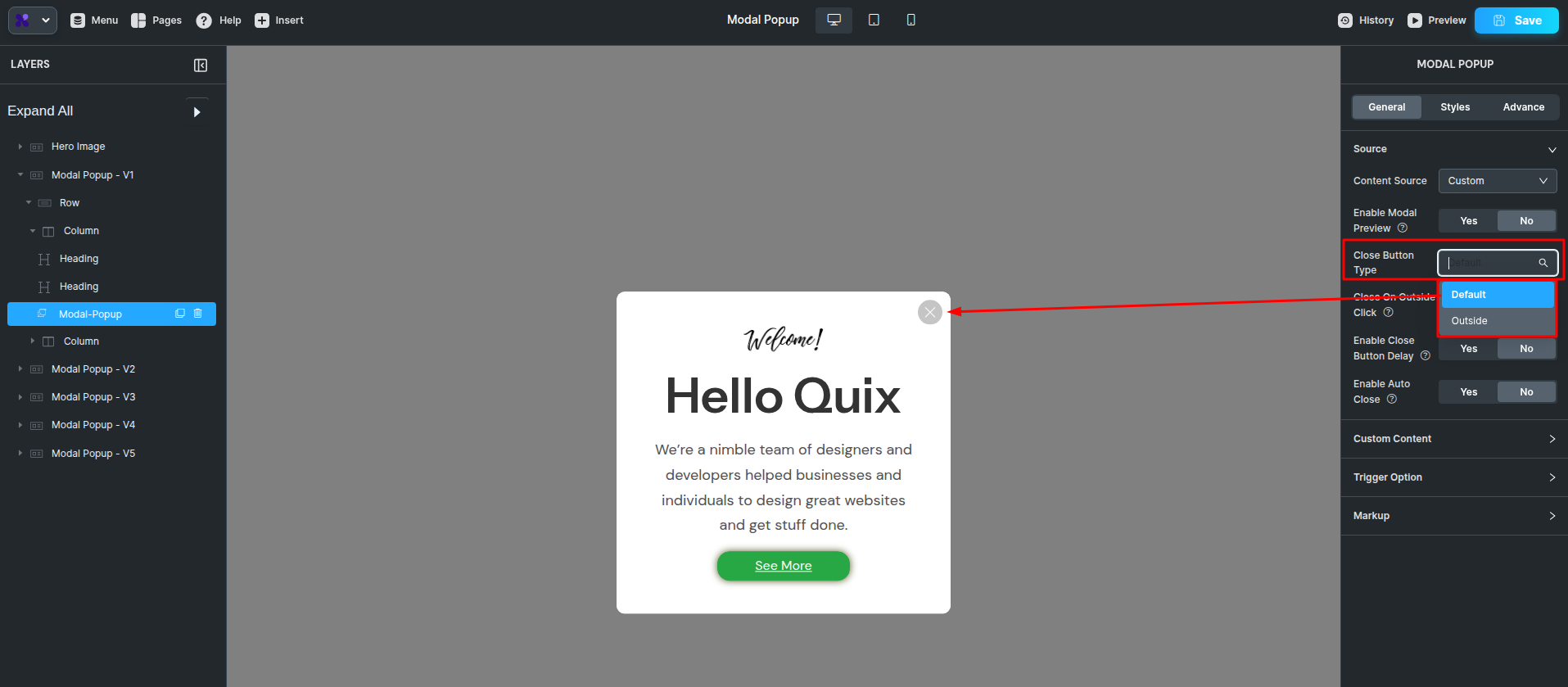
Task: Expand Modal Popup - V5 layer
Action: click(x=20, y=453)
